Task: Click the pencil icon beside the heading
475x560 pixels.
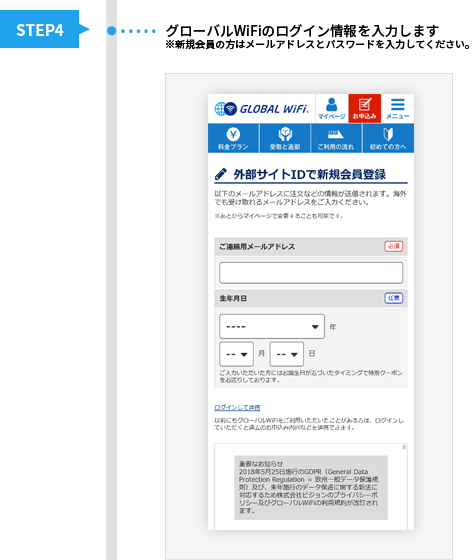Action: 221,174
